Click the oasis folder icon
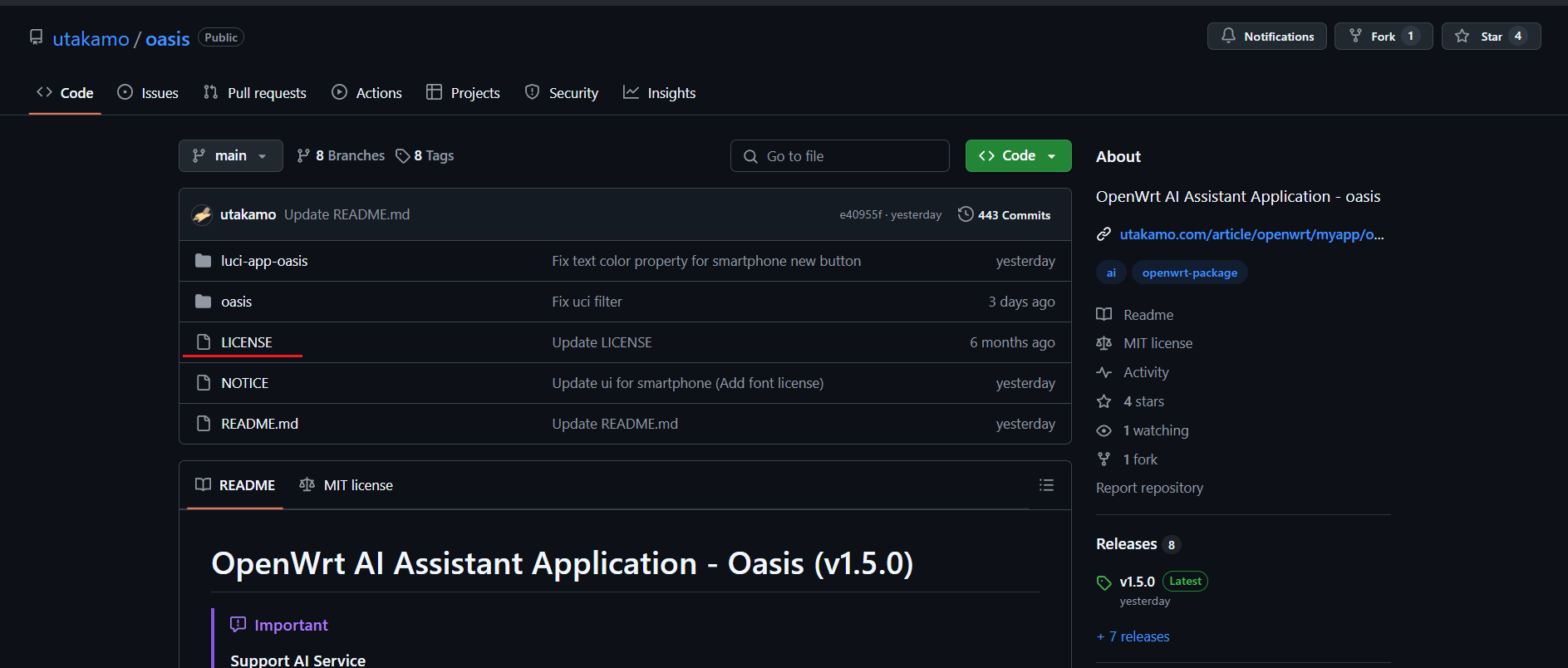This screenshot has height=668, width=1568. pos(203,302)
